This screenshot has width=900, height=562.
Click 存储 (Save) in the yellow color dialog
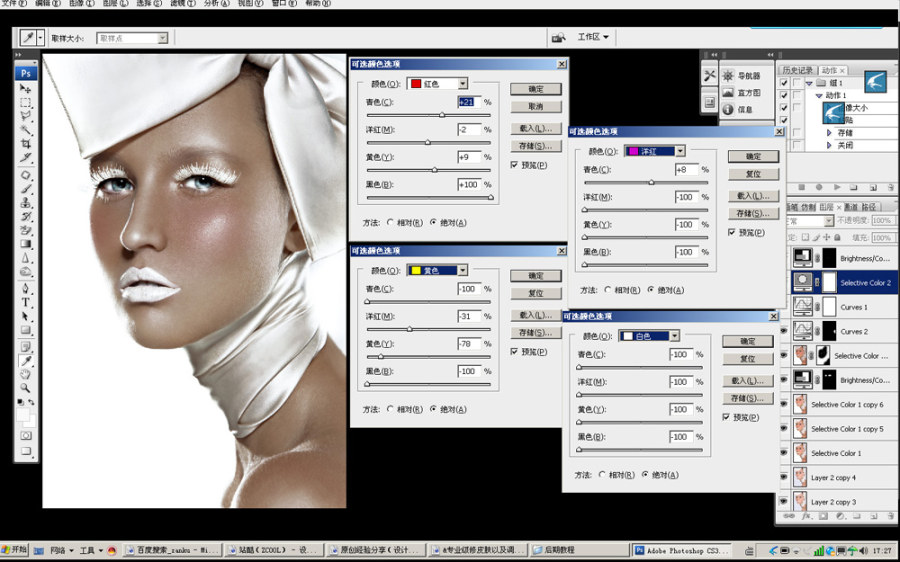(536, 332)
